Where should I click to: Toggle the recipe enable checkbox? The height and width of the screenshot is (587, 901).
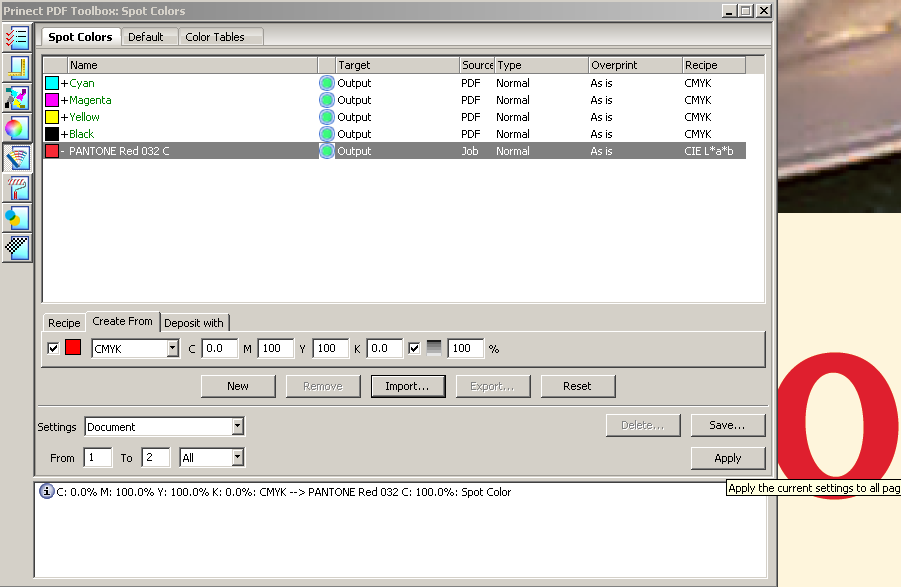(53, 348)
